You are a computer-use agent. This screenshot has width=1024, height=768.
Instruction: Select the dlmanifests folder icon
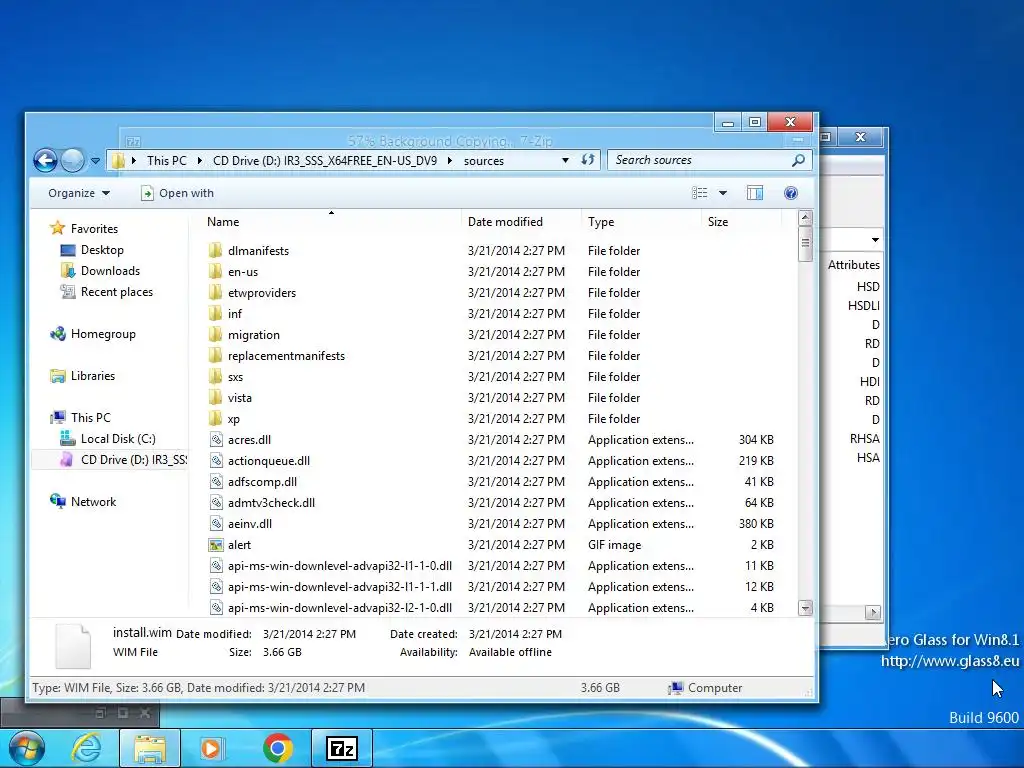[216, 250]
